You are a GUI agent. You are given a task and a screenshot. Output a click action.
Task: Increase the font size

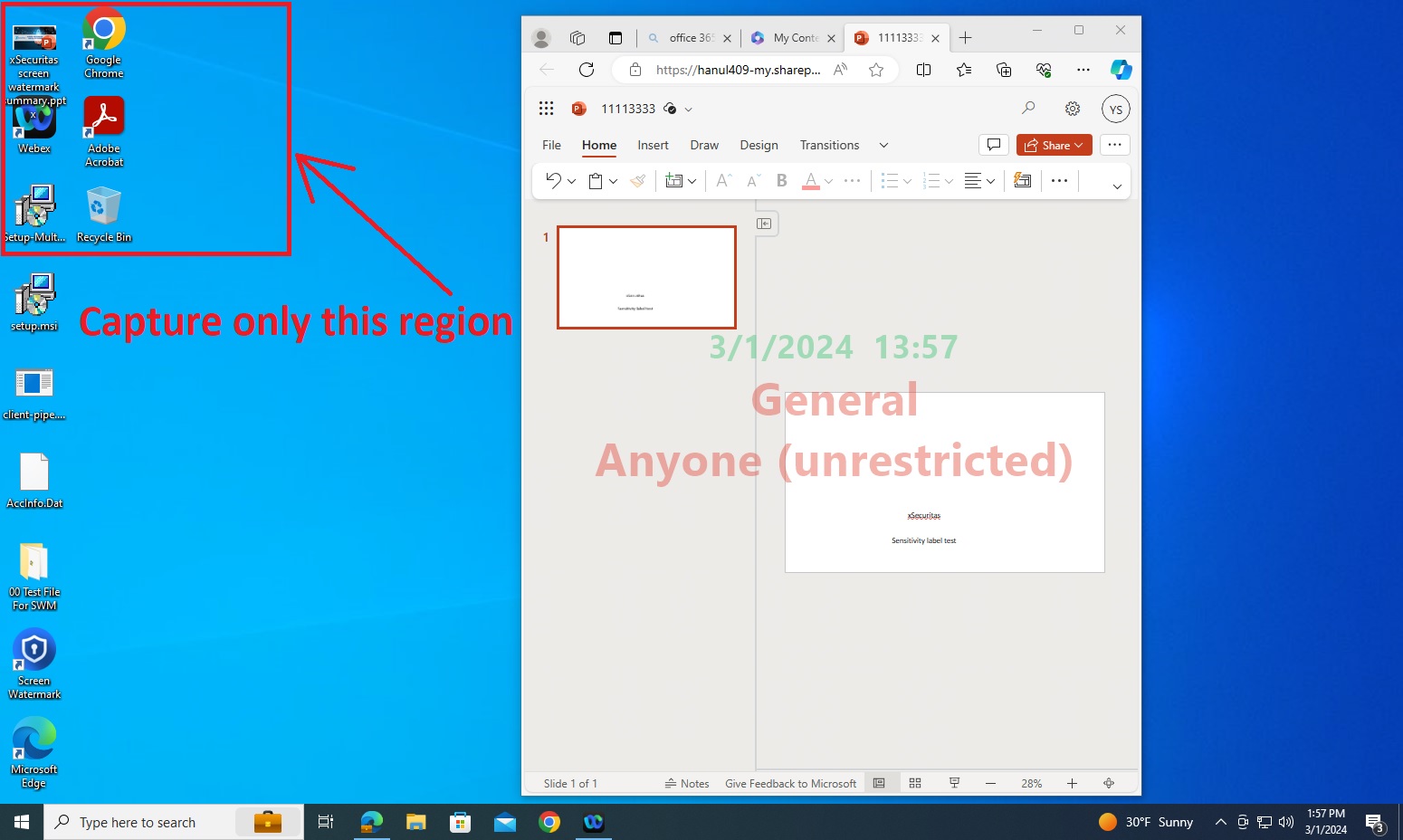(x=723, y=181)
